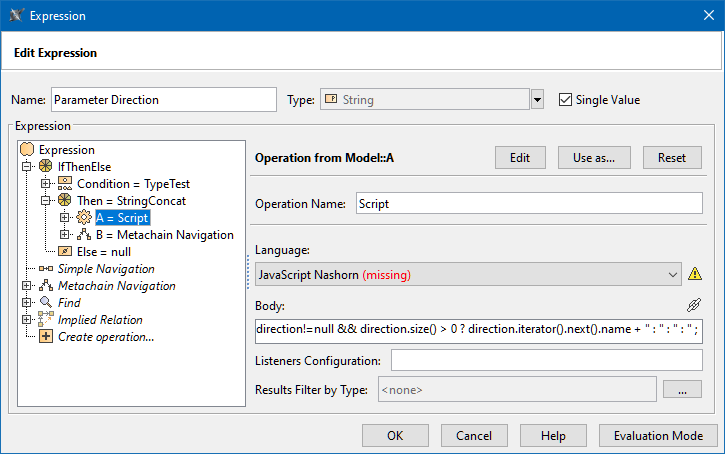Click the Create operation plus icon
Screen dimensions: 725x454
tap(46, 337)
